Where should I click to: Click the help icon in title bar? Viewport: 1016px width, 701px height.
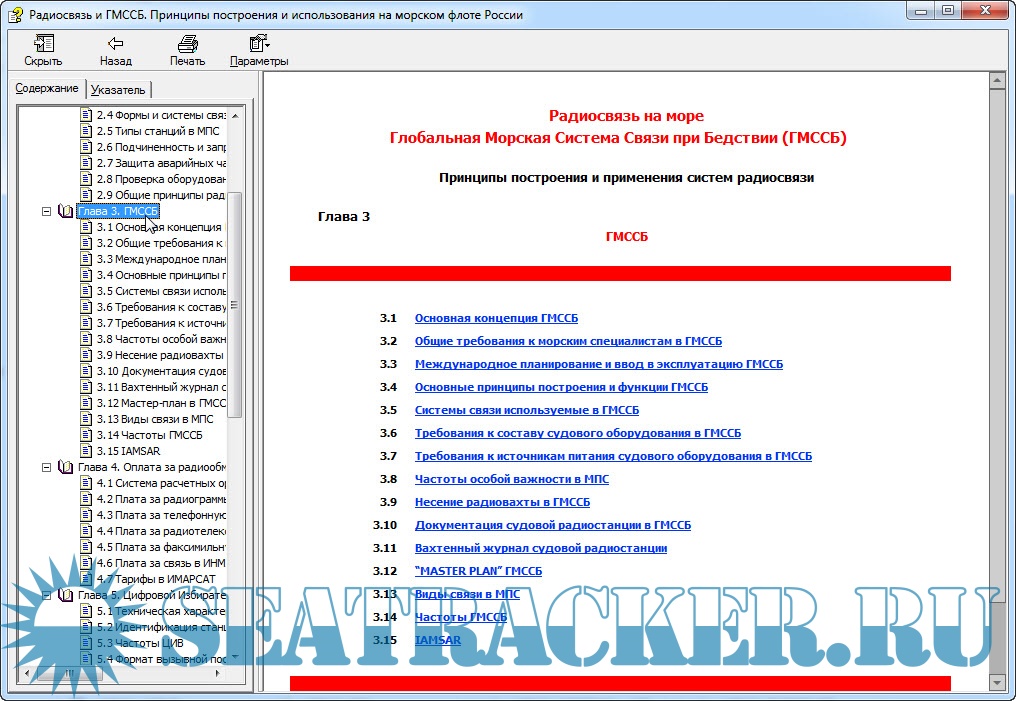[16, 15]
